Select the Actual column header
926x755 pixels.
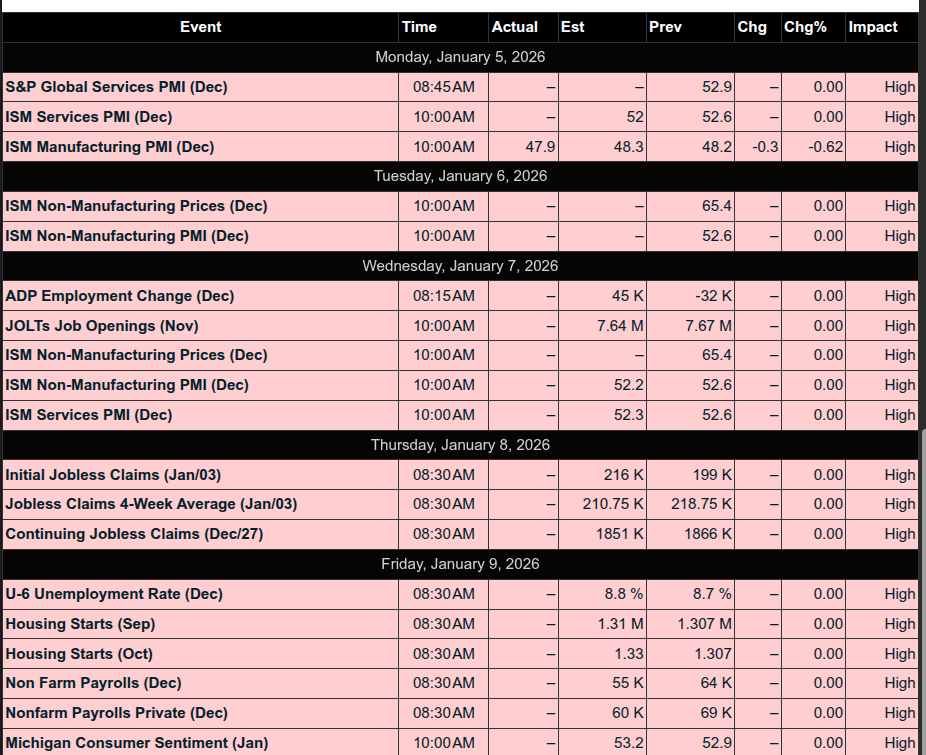pos(515,27)
